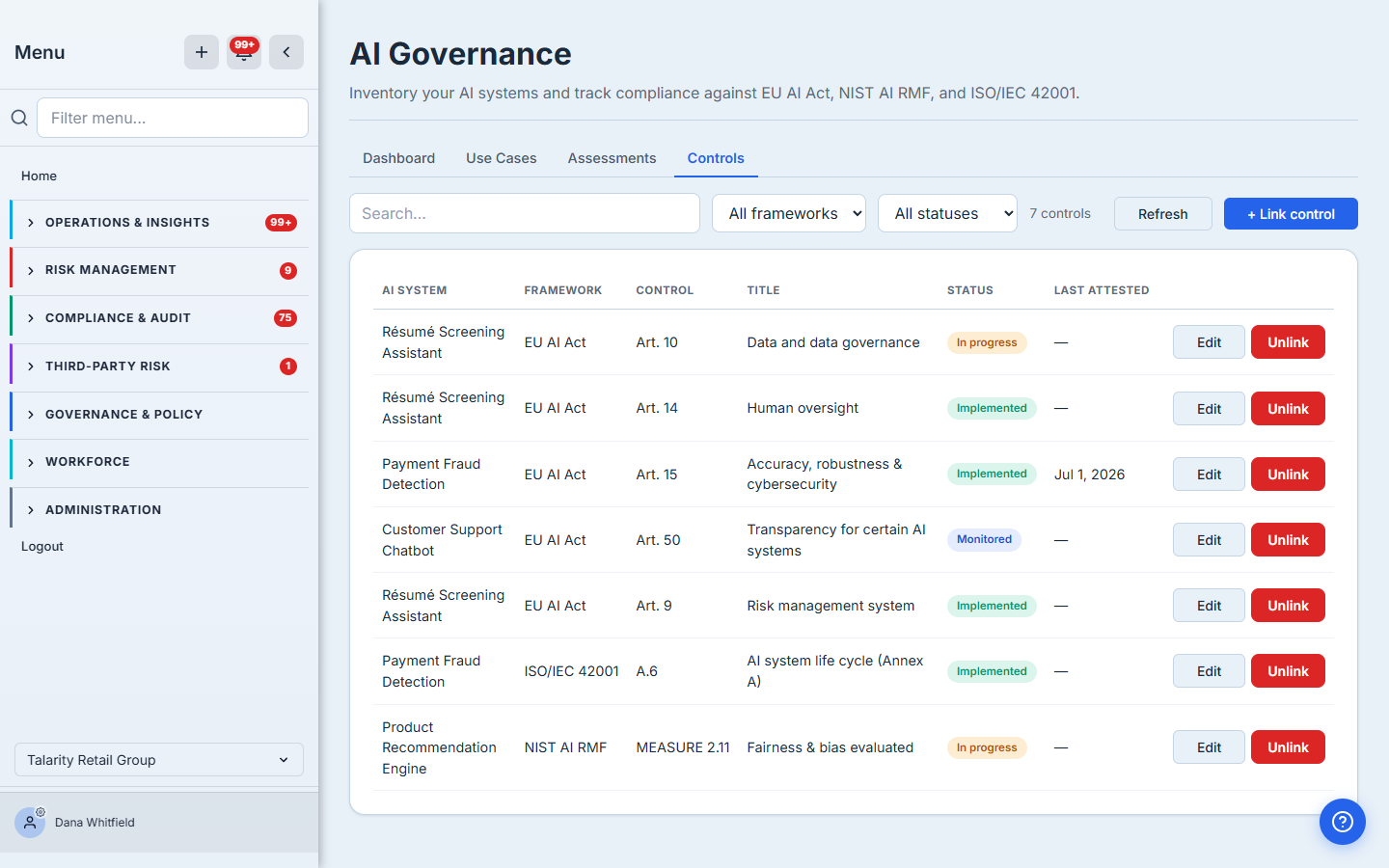Click Dana Whitfield's user avatar icon
This screenshot has height=868, width=1389.
click(x=30, y=823)
